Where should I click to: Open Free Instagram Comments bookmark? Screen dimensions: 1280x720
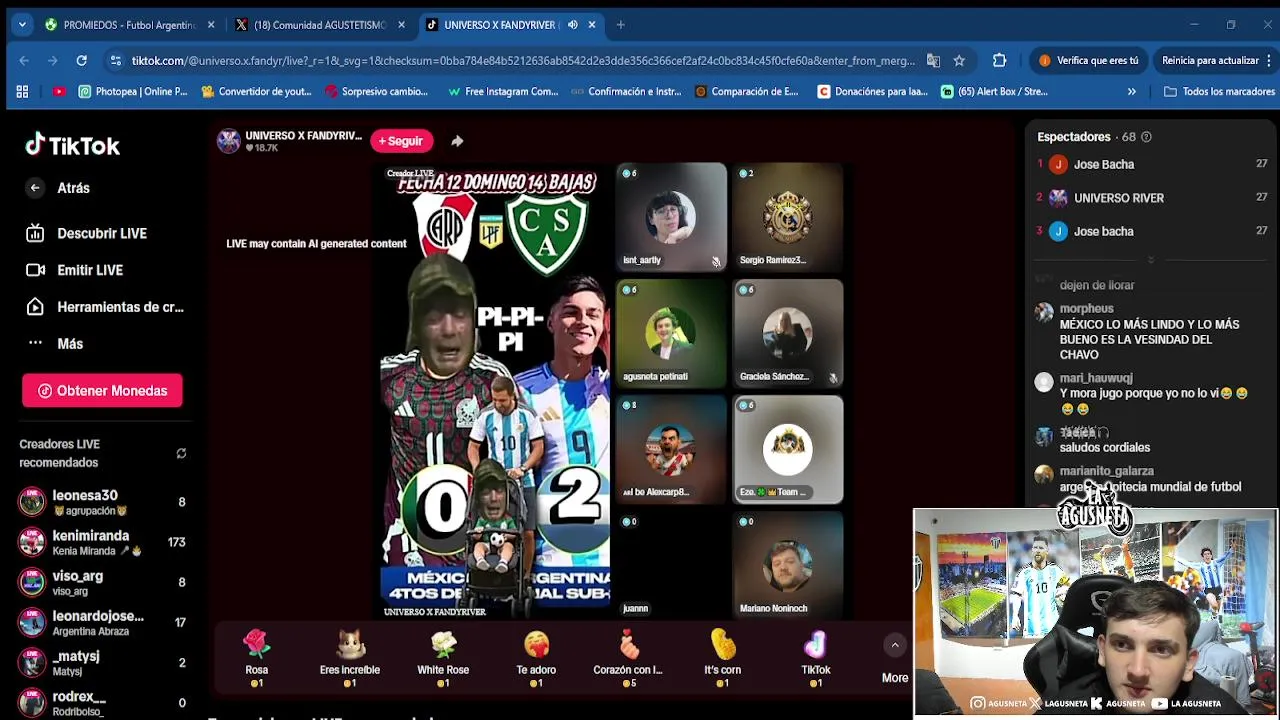click(503, 92)
